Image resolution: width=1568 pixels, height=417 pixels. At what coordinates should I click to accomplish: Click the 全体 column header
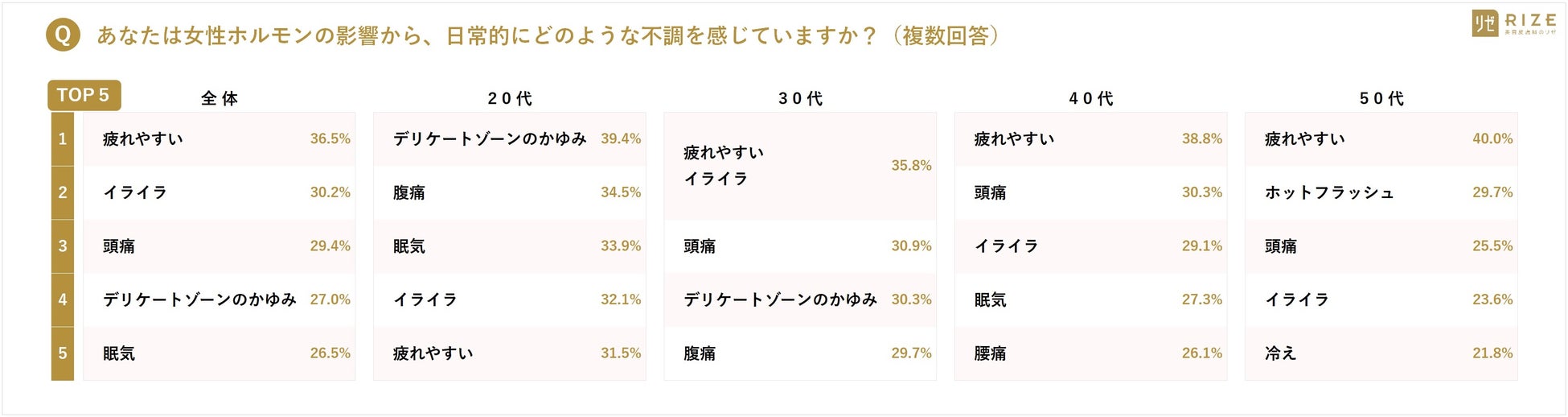(219, 98)
